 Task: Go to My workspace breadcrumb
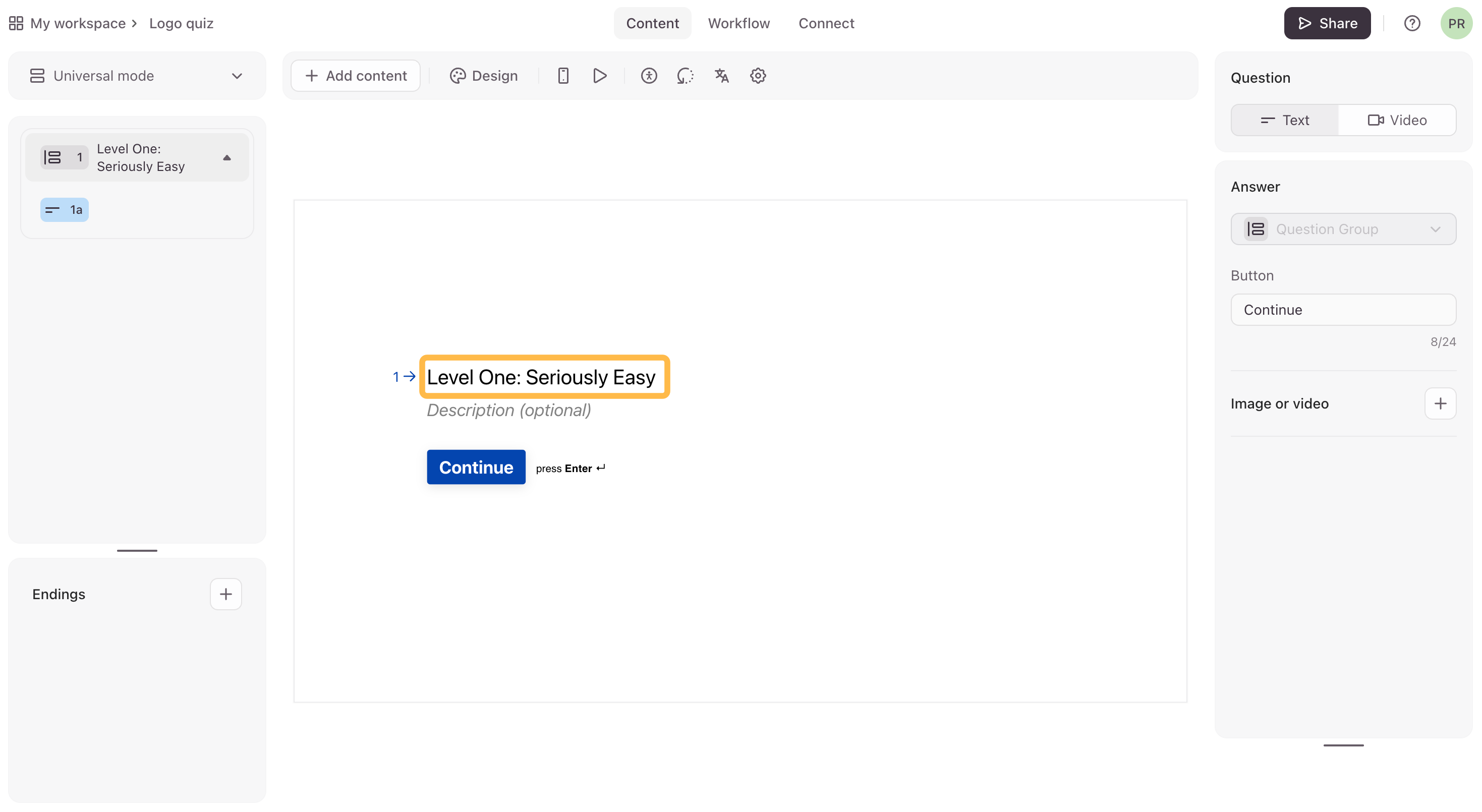78,23
